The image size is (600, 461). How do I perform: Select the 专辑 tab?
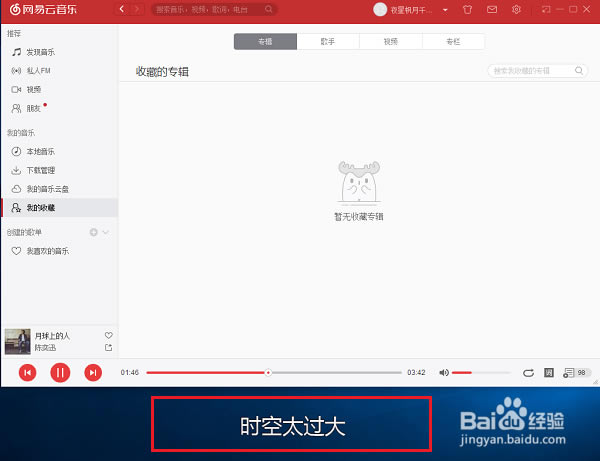265,41
